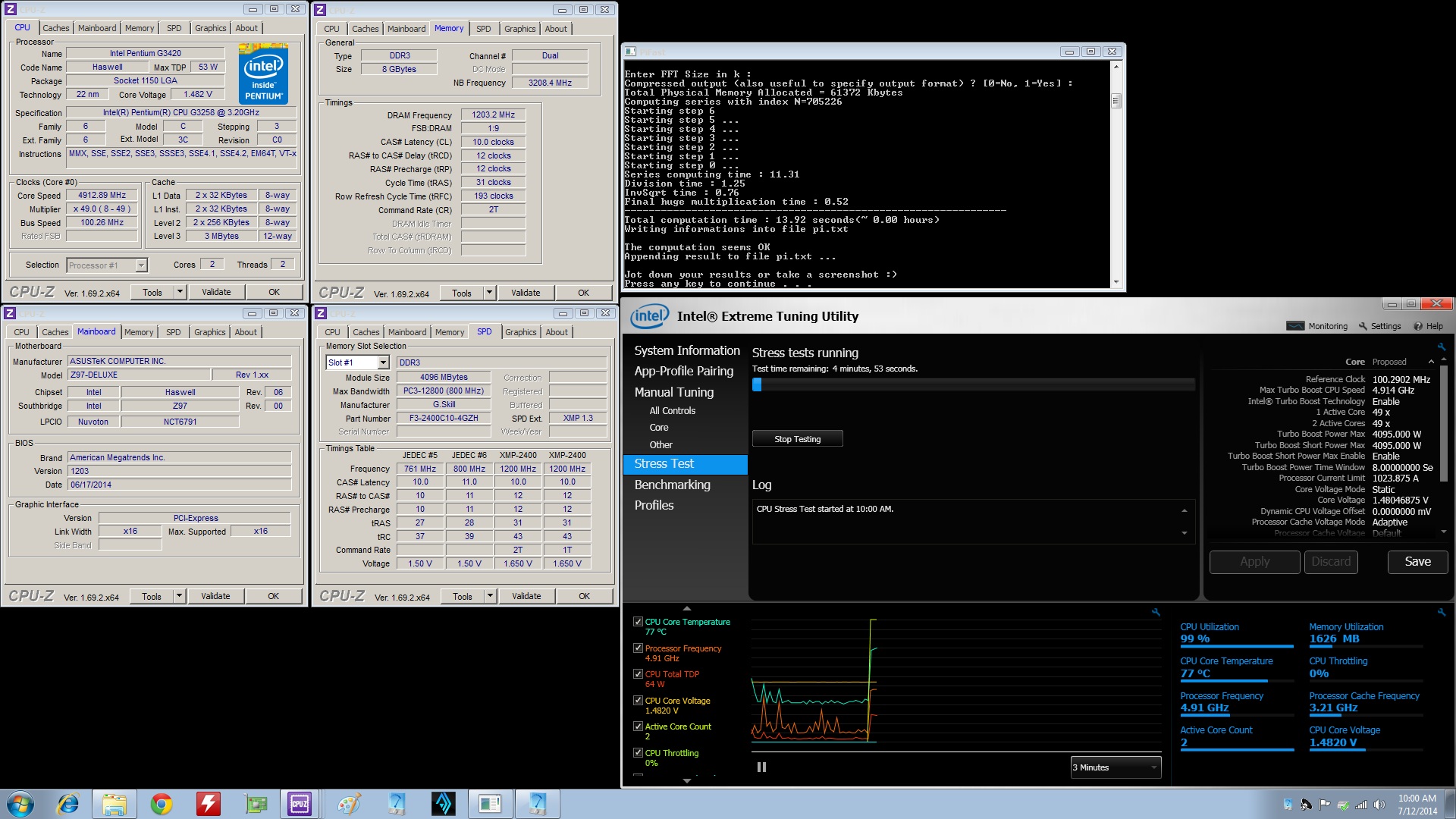
Task: Open App-Profile Pairing in XTU
Action: 683,371
